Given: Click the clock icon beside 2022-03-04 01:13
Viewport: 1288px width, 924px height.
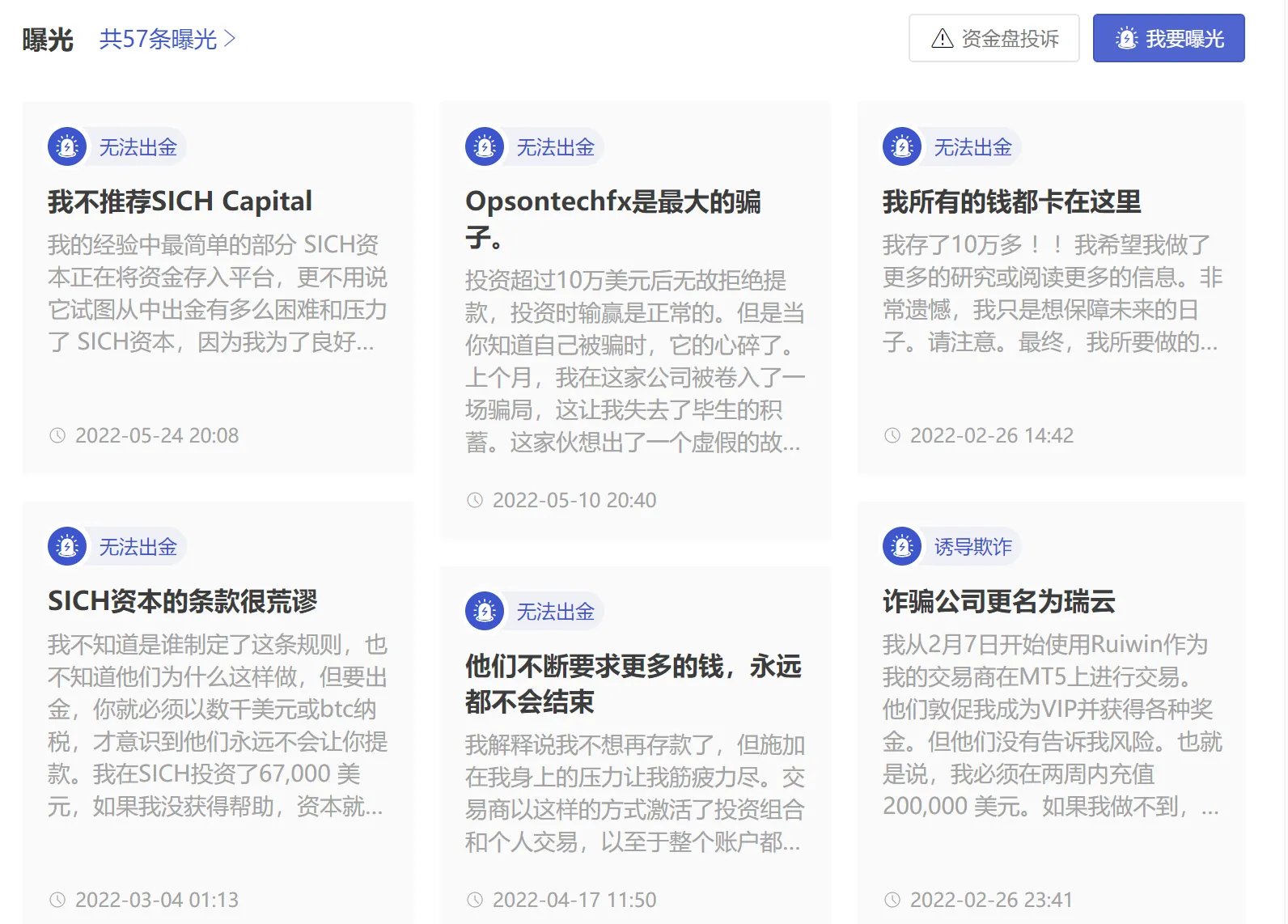Looking at the screenshot, I should (57, 900).
